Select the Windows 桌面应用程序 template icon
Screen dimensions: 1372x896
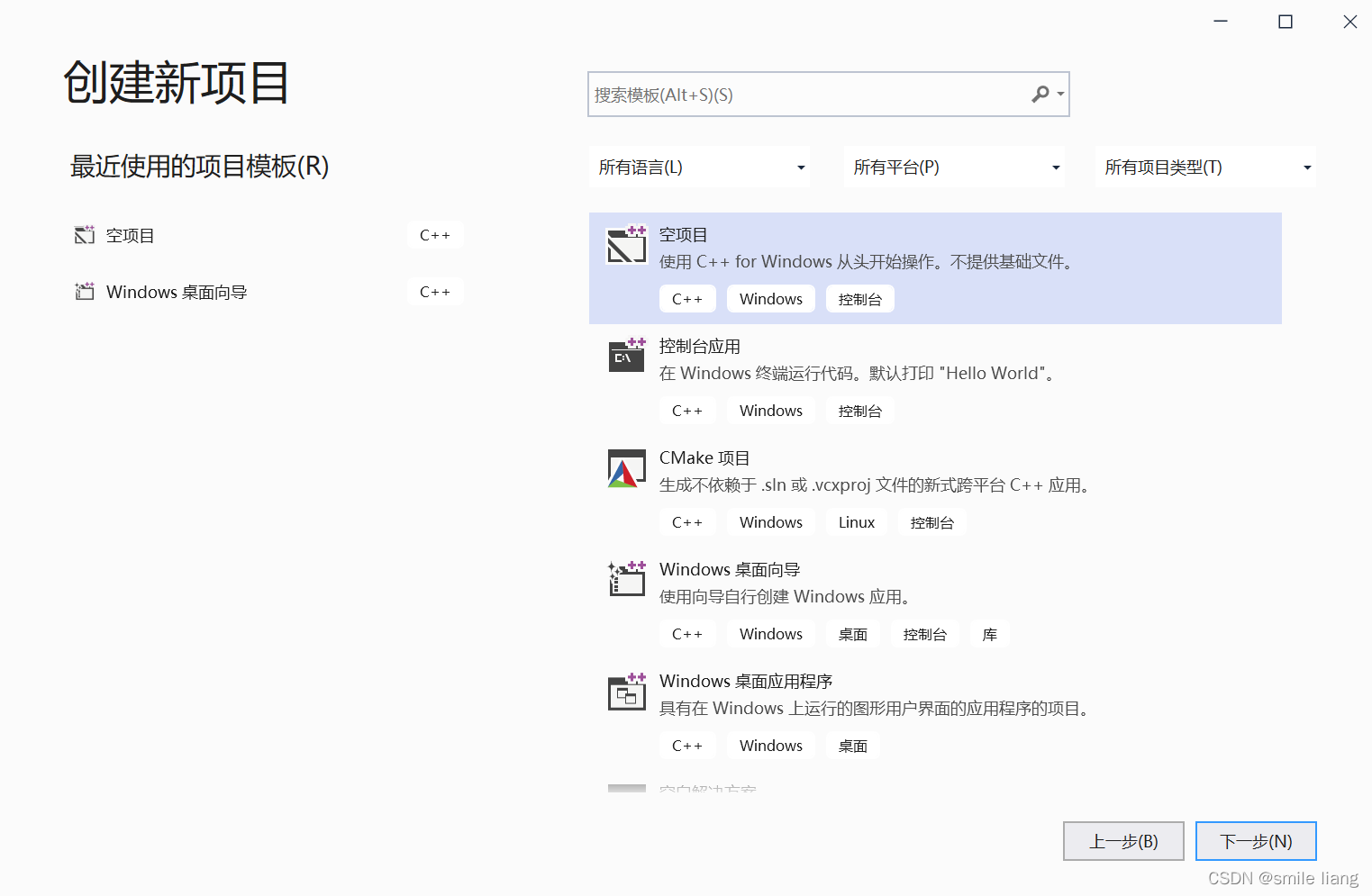point(626,691)
